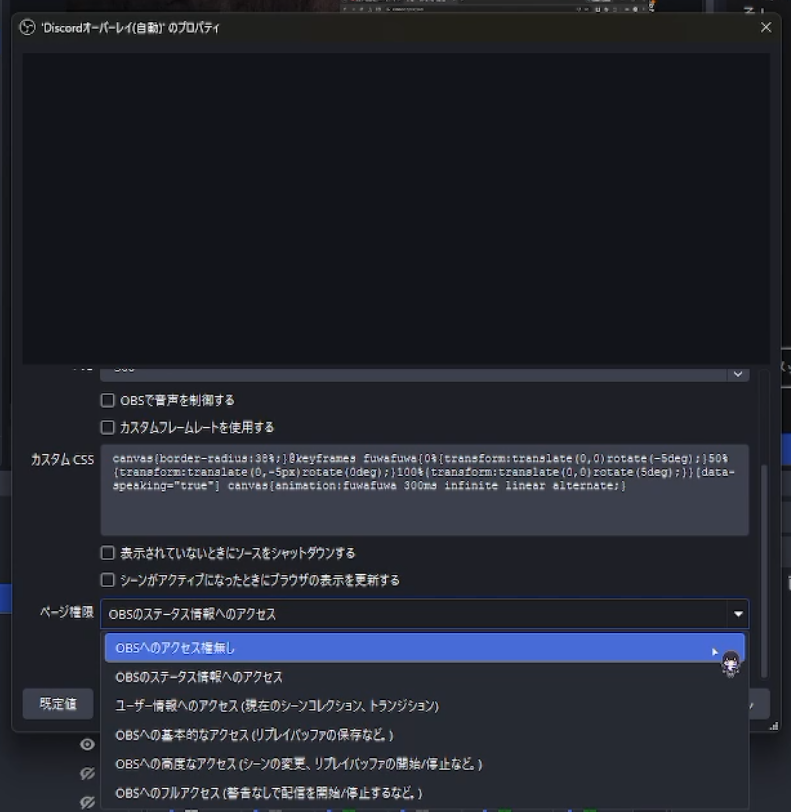Screen dimensions: 791x812
Task: Toggle the visible eye icon behind dialog
Action: click(x=87, y=744)
